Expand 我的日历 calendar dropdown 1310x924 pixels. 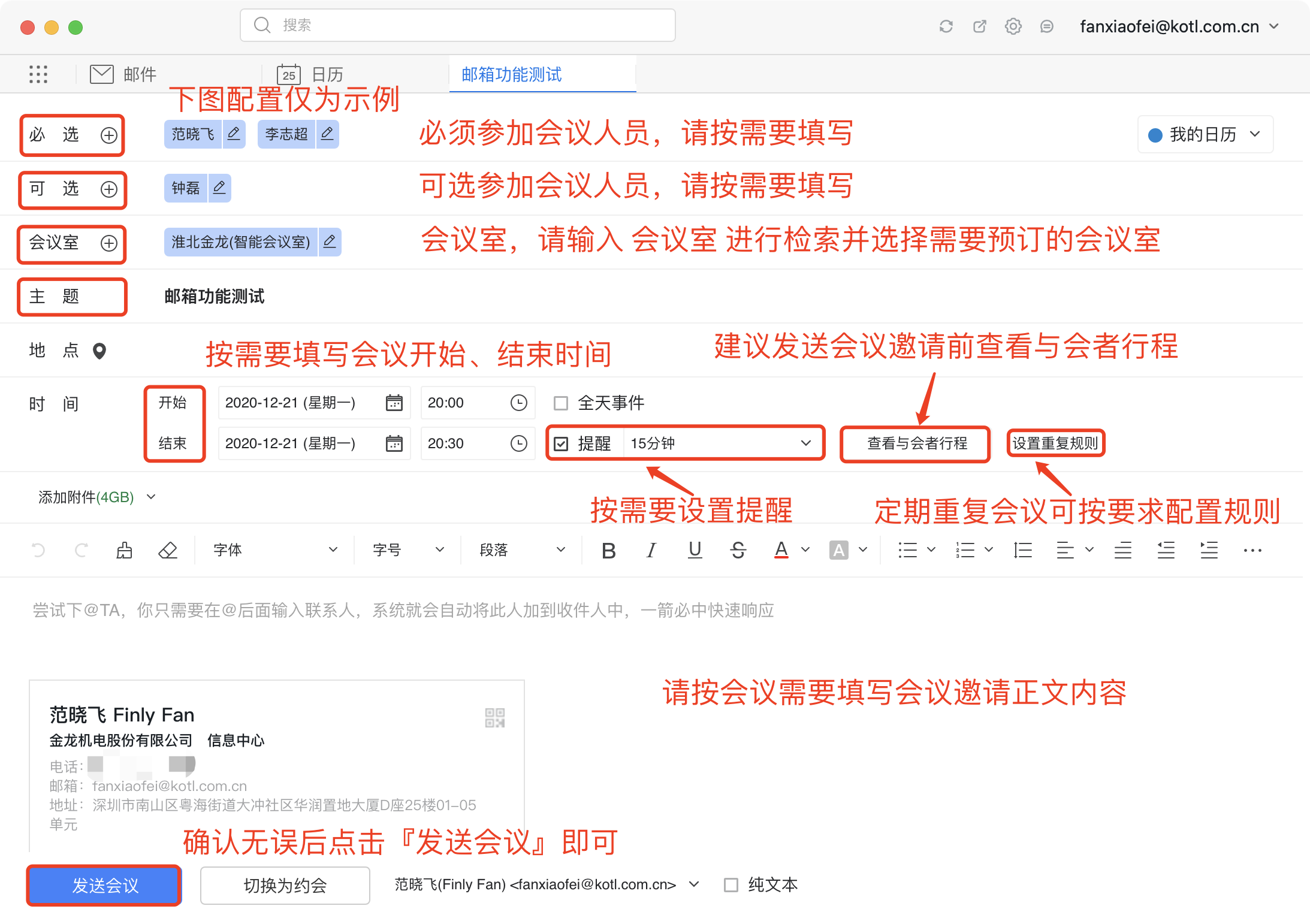click(x=1255, y=135)
